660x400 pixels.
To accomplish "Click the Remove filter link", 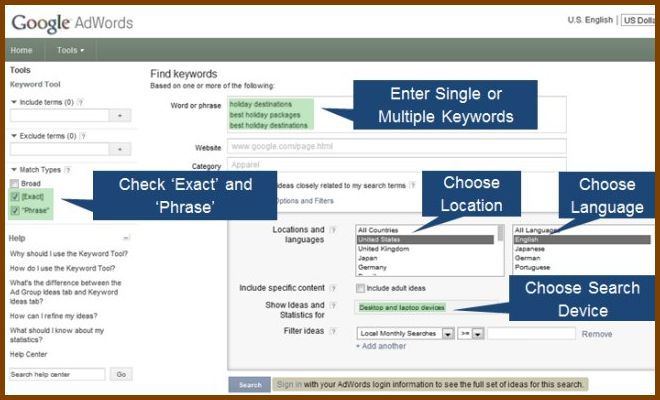I will 597,334.
